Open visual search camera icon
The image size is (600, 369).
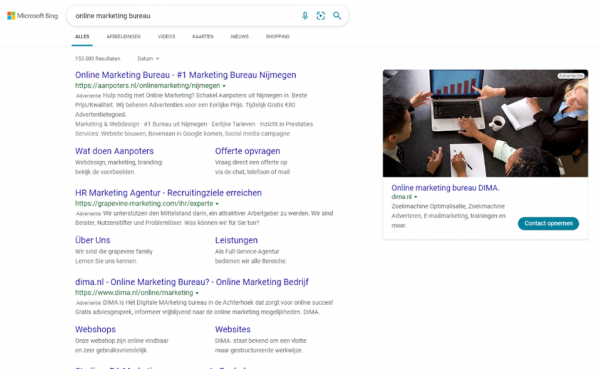[321, 16]
